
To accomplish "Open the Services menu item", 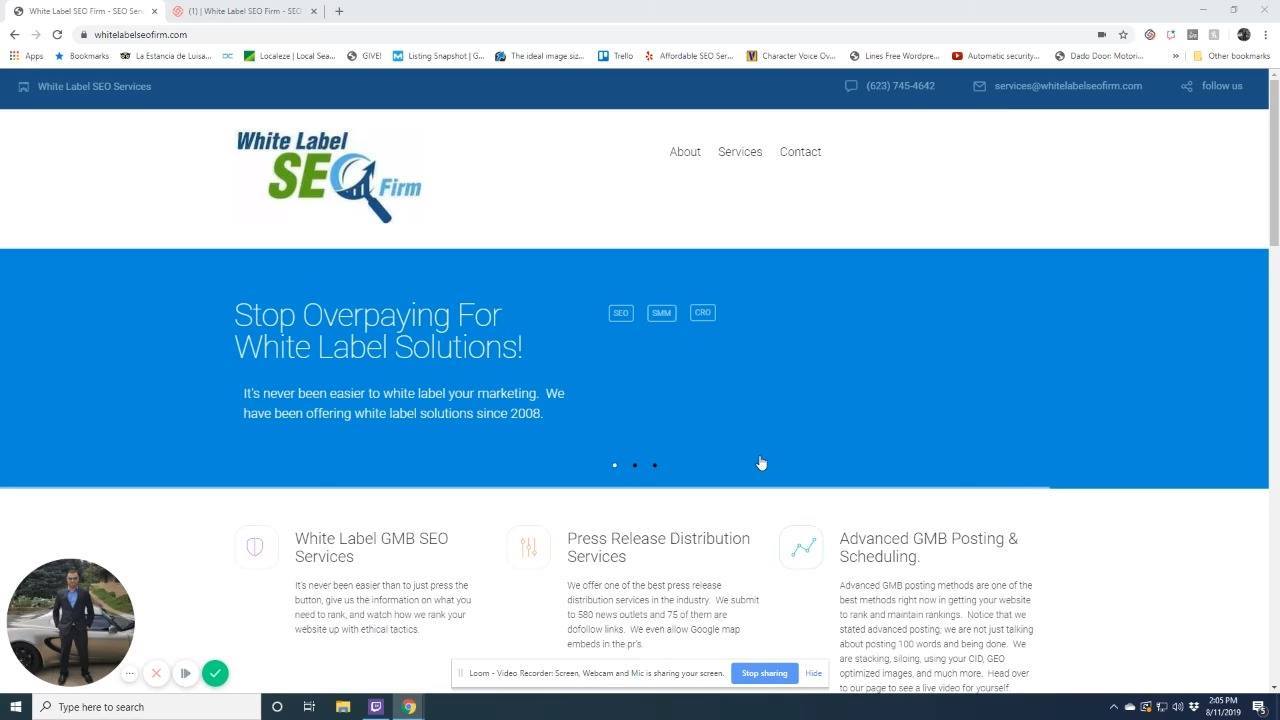I will point(740,152).
